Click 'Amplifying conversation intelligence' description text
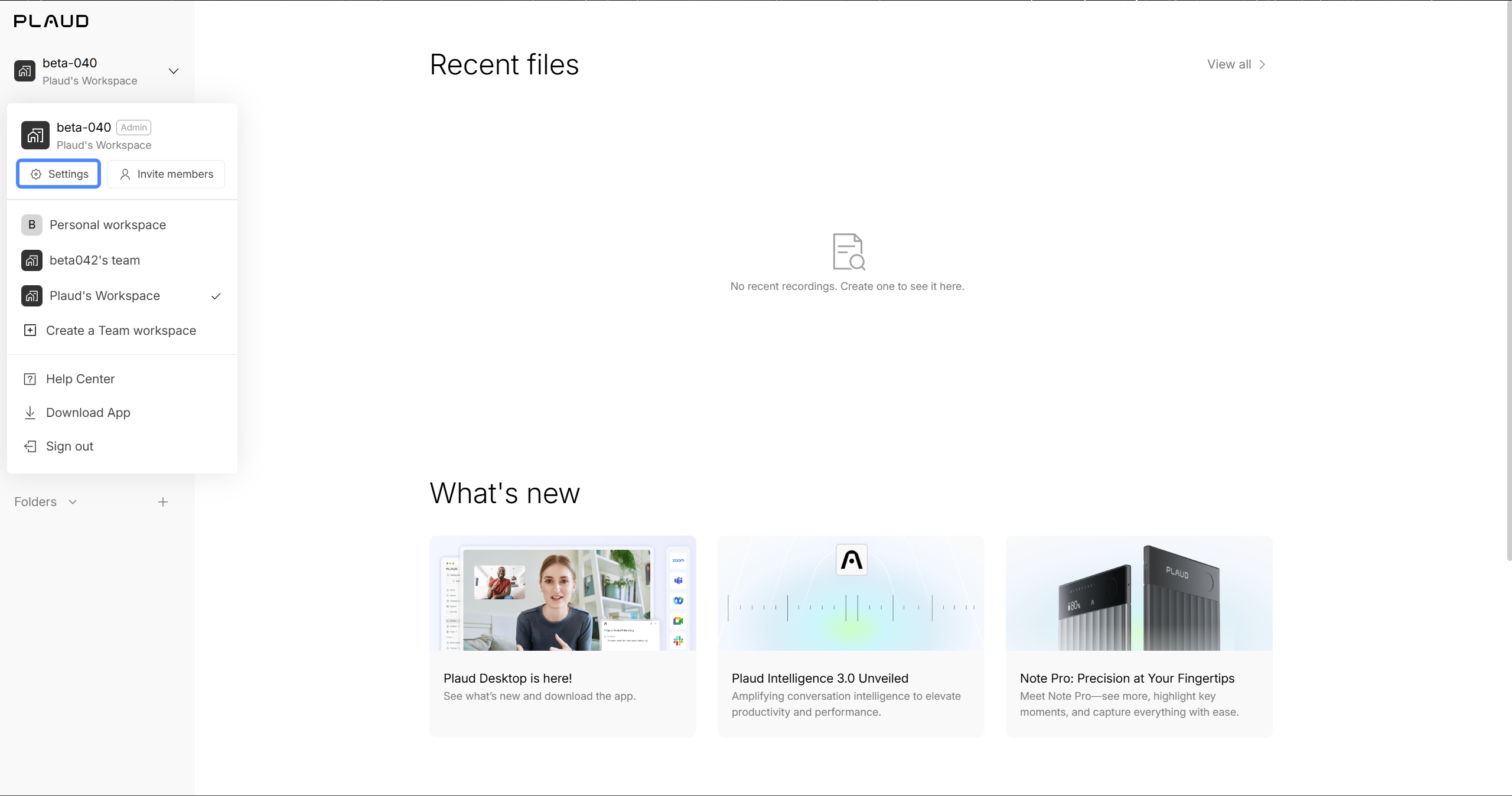Viewport: 1512px width, 796px height. coord(846,704)
